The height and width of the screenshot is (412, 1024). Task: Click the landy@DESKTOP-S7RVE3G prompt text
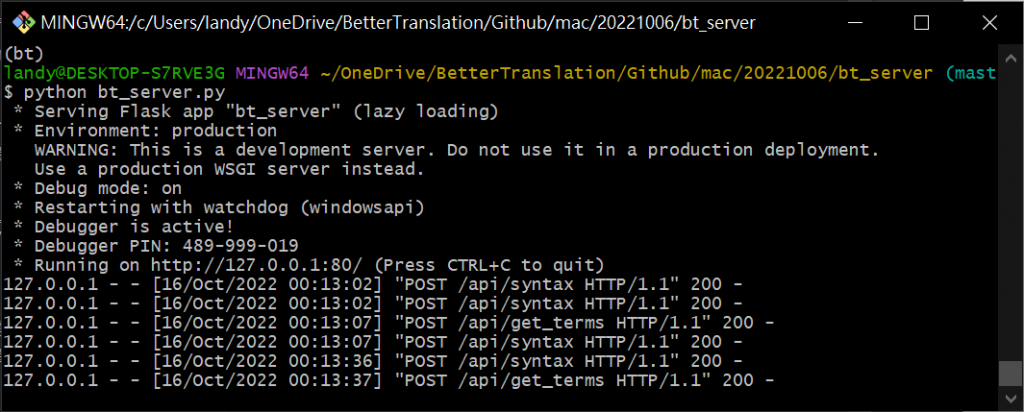click(x=115, y=73)
